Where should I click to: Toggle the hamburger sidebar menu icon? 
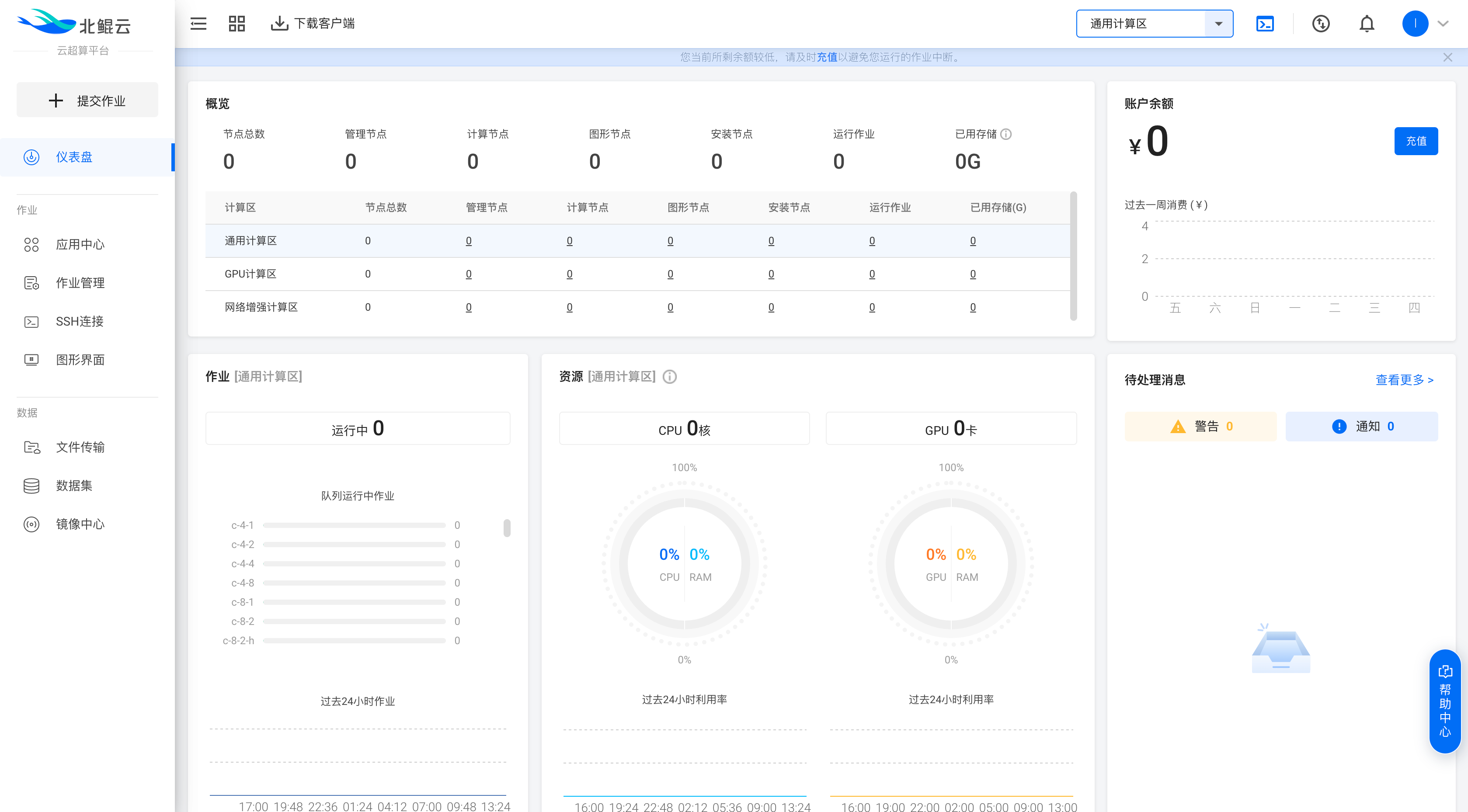198,23
